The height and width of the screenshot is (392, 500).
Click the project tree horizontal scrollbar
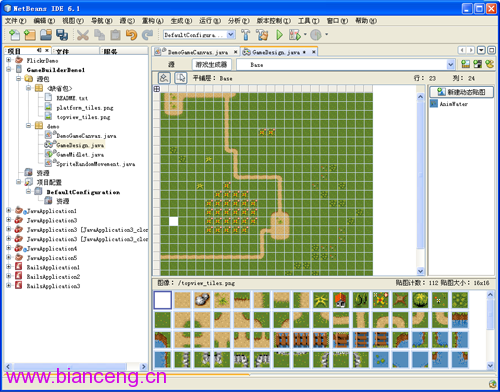(x=70, y=366)
